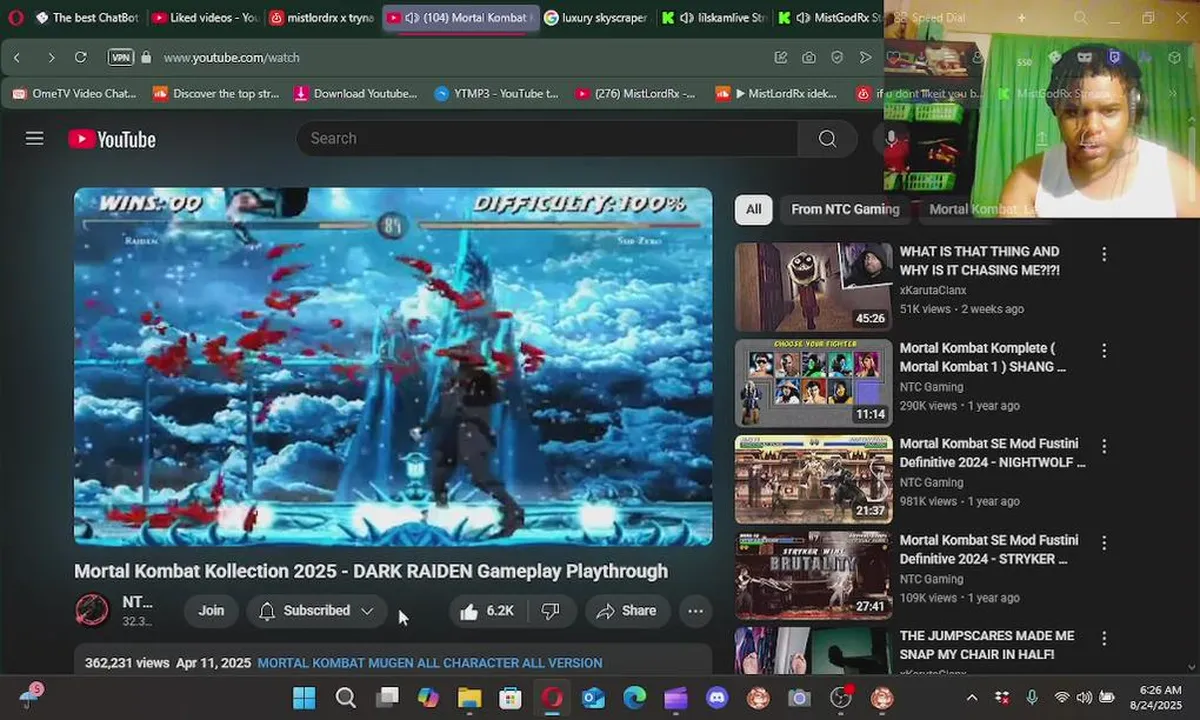
Task: Switch to luxury skyscraper tab
Action: pyautogui.click(x=597, y=18)
